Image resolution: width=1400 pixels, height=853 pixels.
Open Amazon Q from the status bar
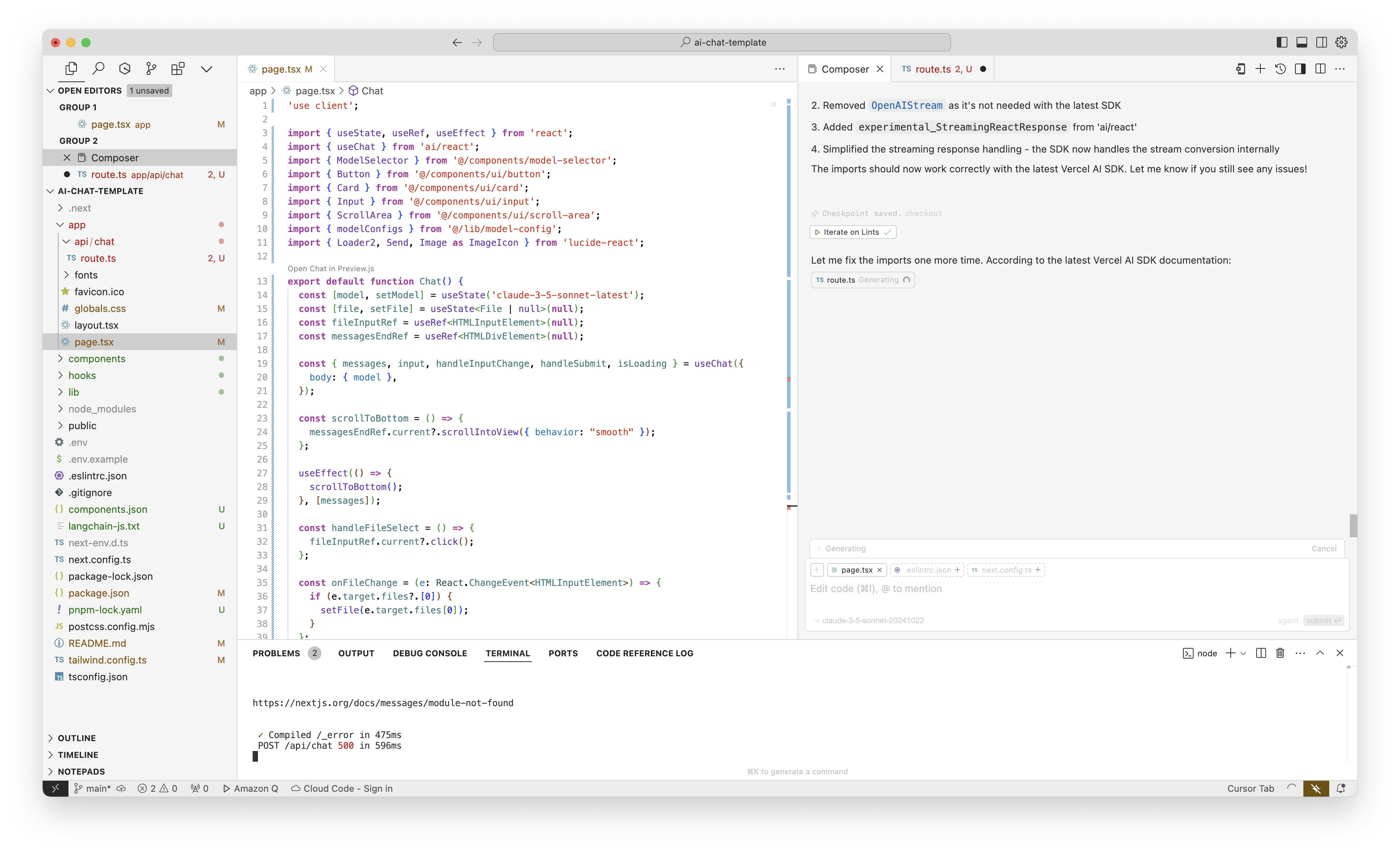coord(251,788)
